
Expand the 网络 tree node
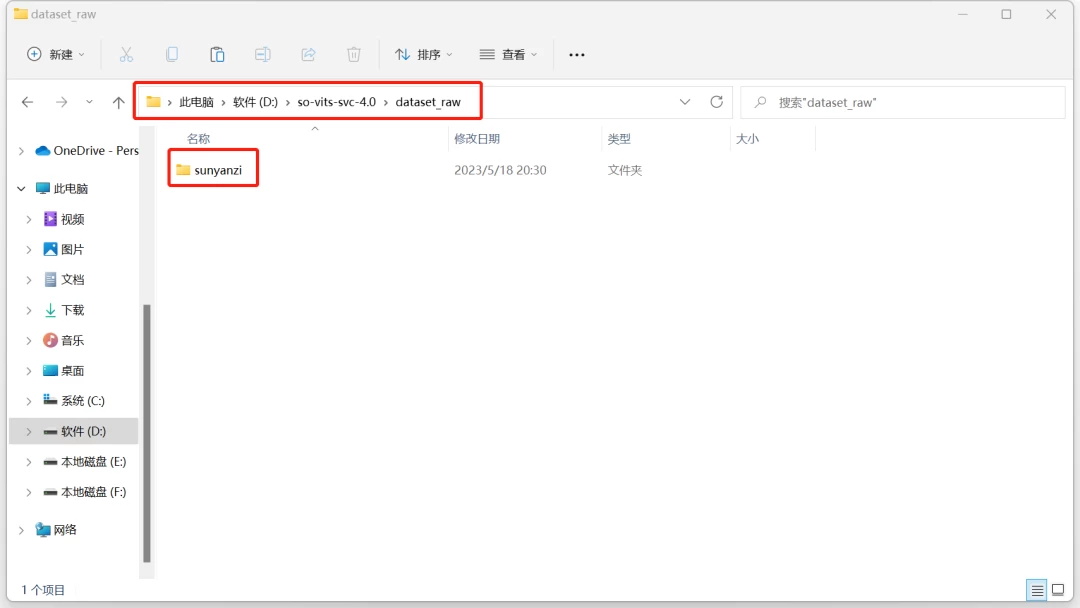point(21,530)
